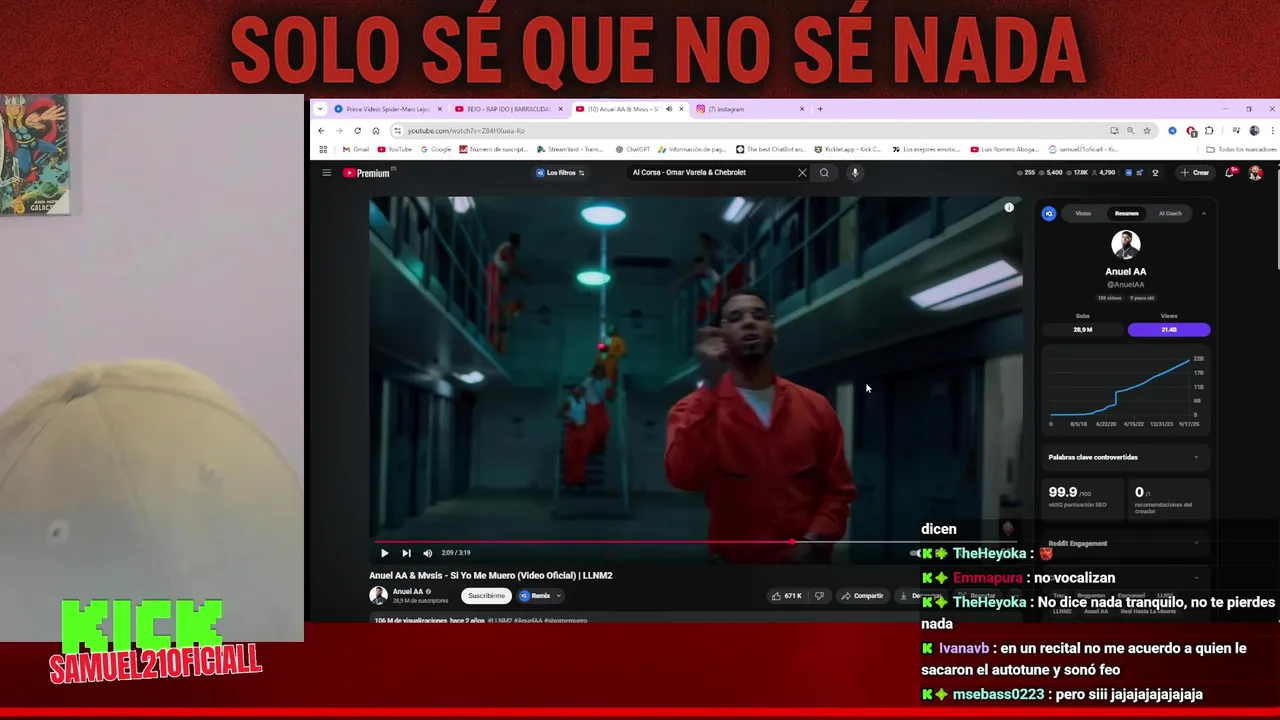Viewport: 1280px width, 720px height.
Task: Play the paused YouTube video
Action: [384, 553]
